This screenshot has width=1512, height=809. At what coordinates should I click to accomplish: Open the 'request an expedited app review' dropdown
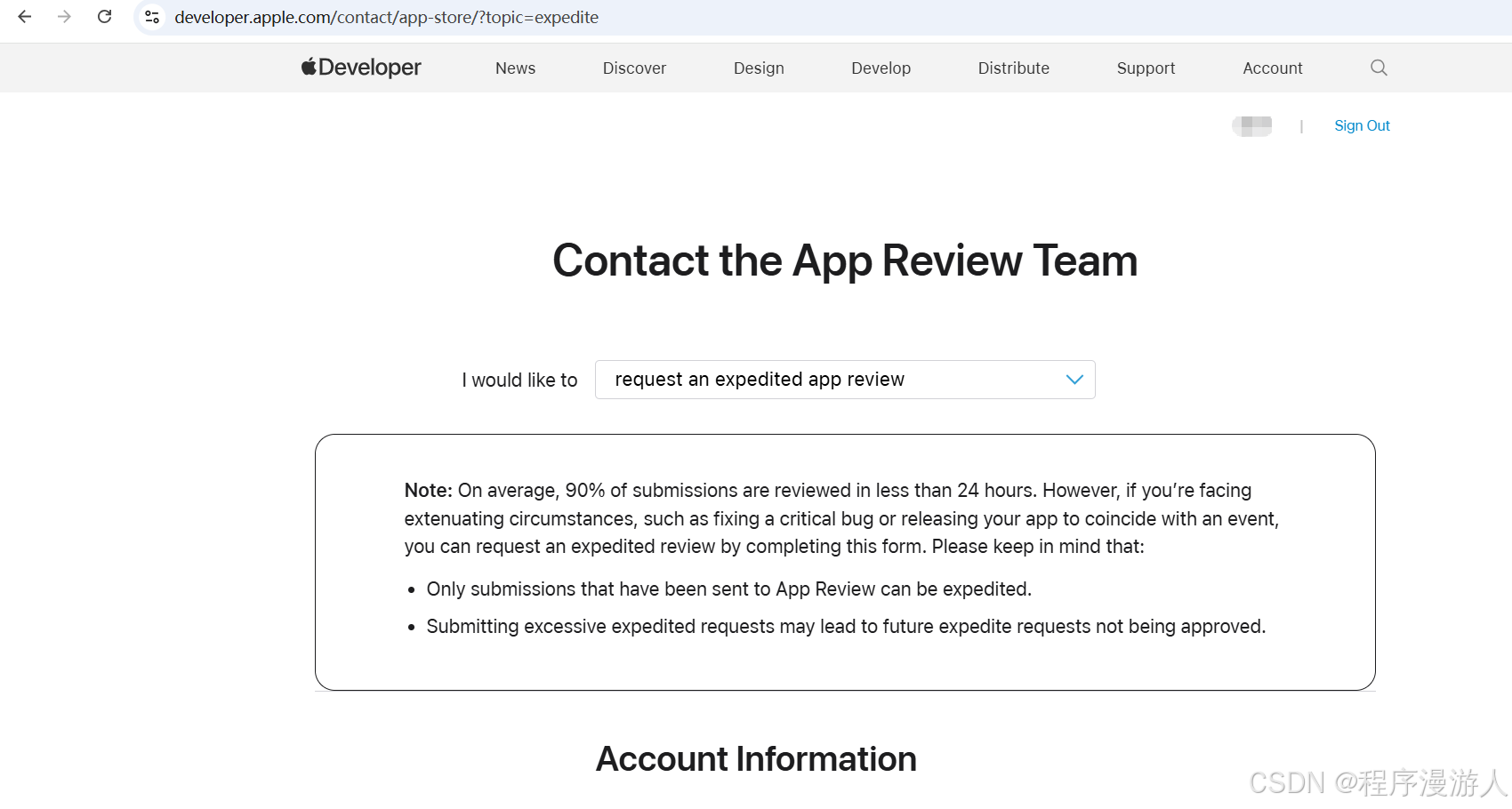845,380
